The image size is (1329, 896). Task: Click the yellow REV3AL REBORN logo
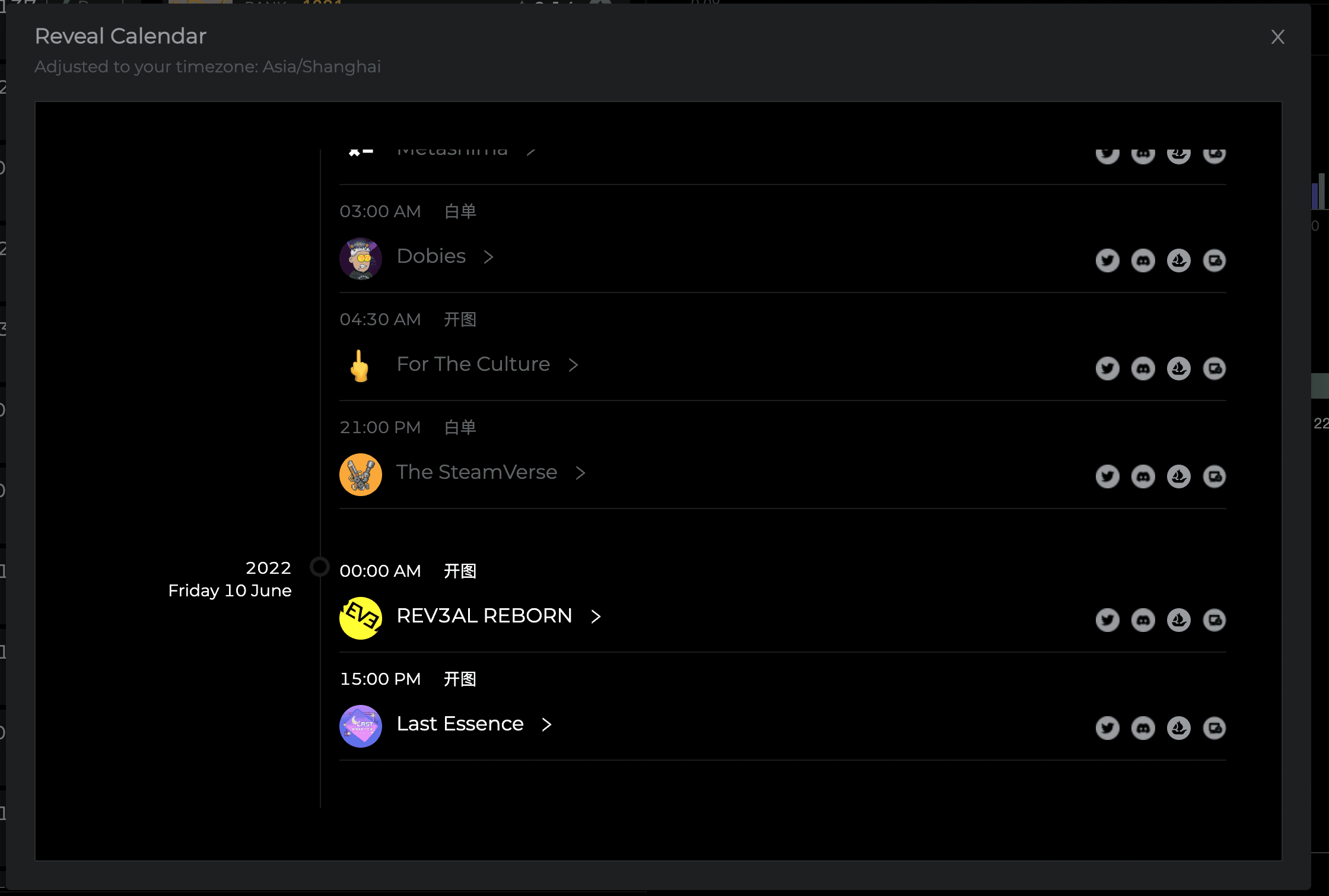tap(360, 618)
